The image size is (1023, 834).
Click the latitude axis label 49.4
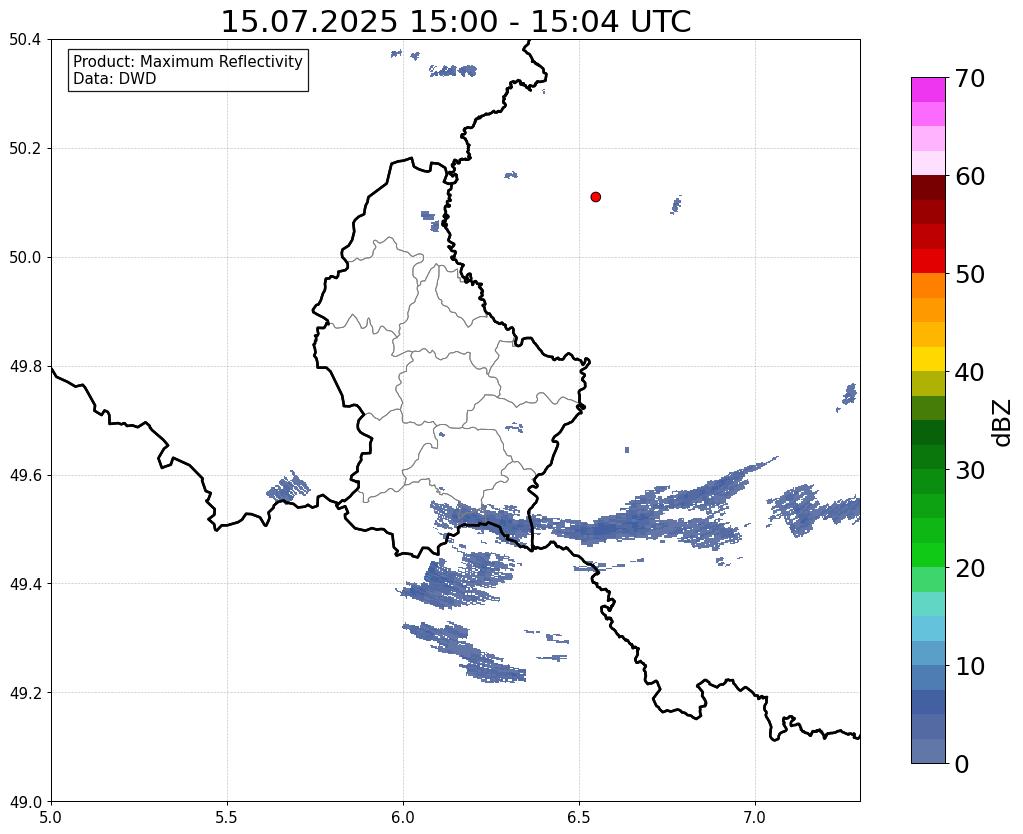click(x=25, y=584)
